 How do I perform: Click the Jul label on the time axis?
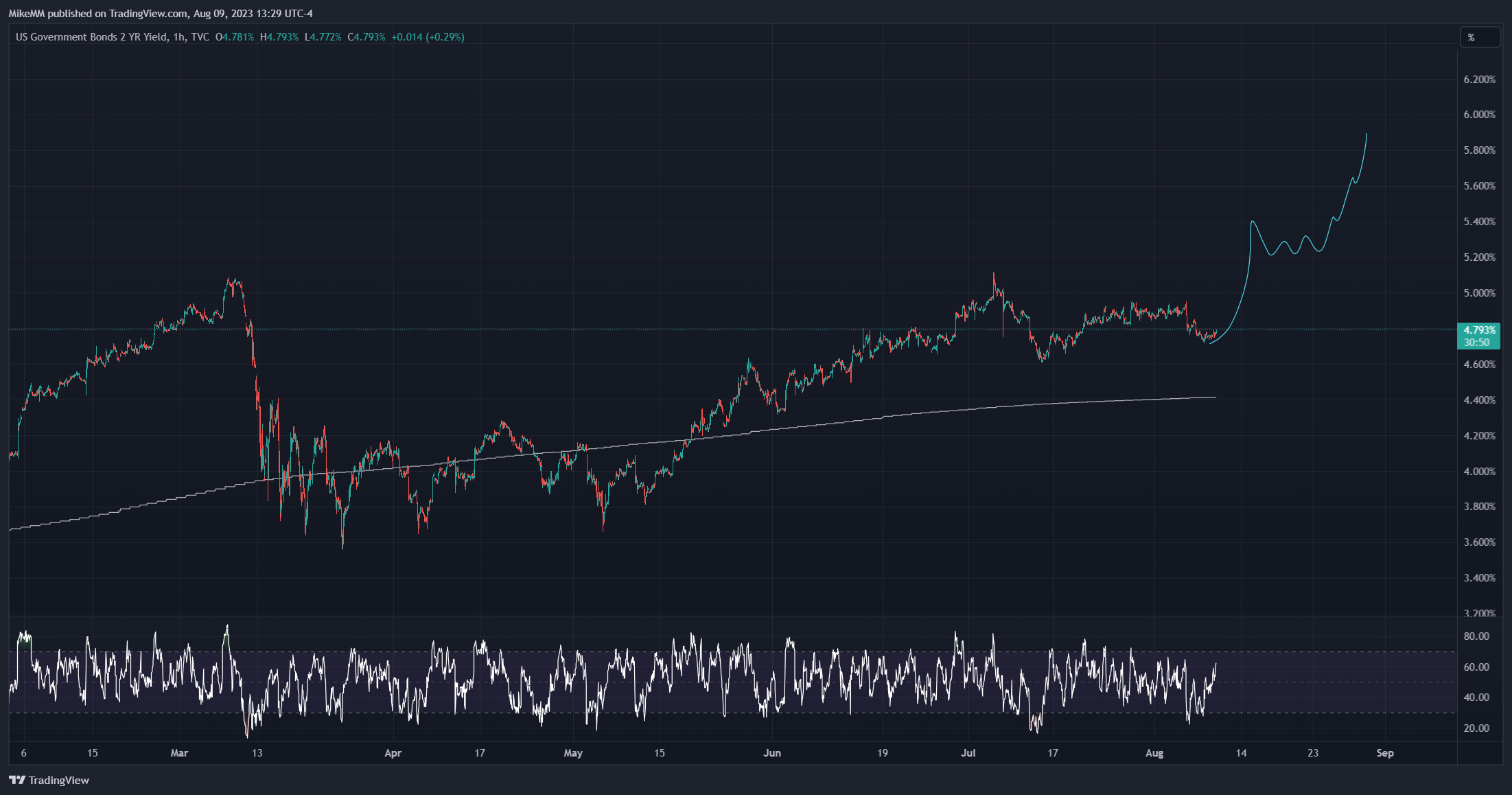point(968,753)
